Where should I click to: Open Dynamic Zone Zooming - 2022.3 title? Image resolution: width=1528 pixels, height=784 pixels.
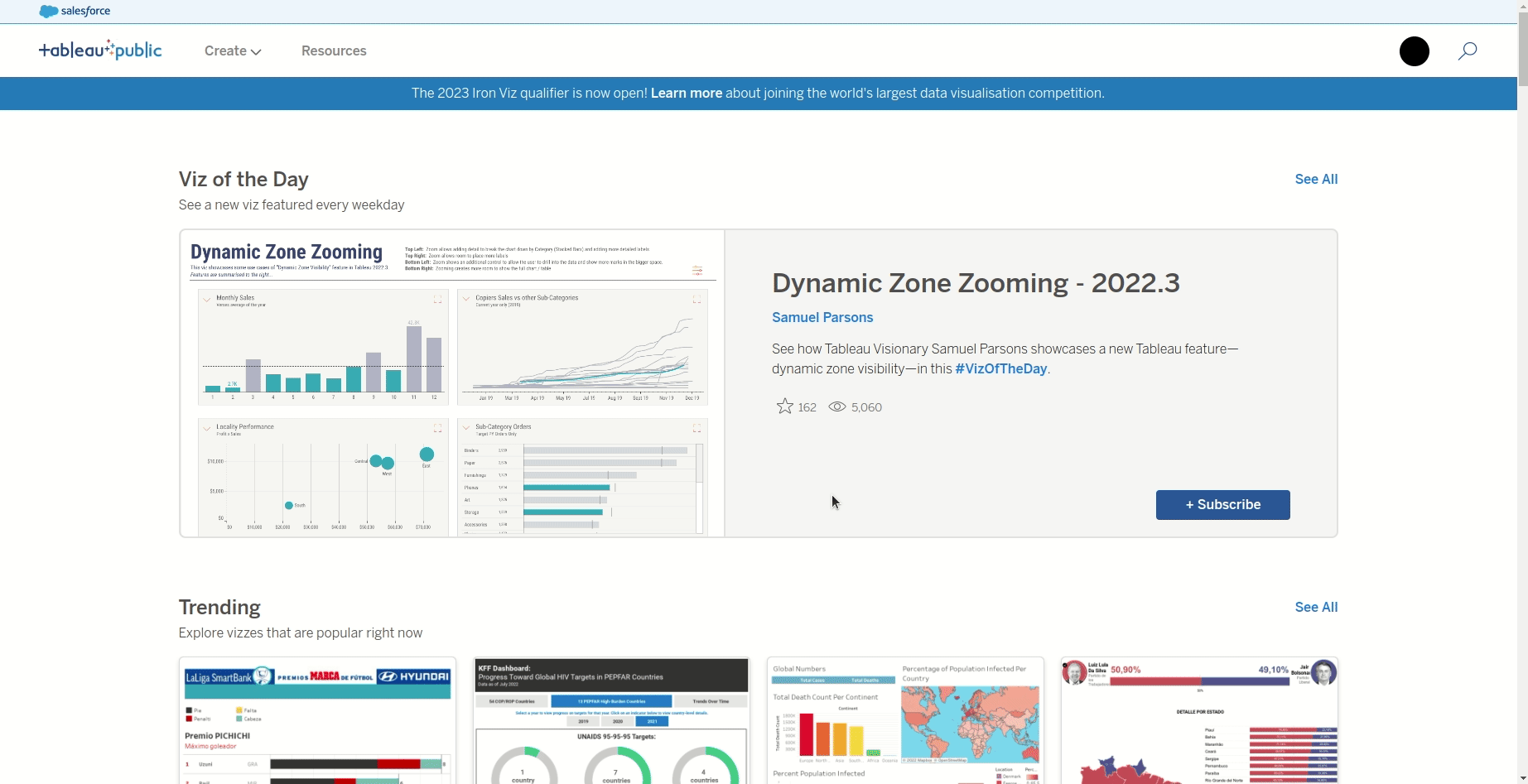(x=976, y=283)
